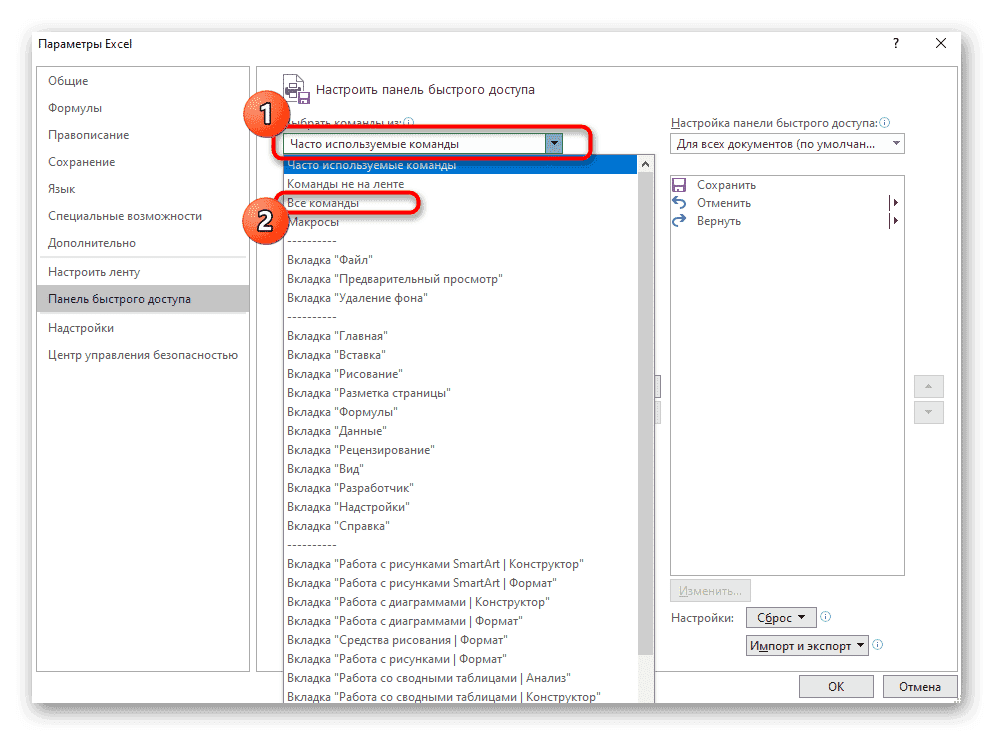Click the move down arrow button
The height and width of the screenshot is (735, 993).
[928, 412]
